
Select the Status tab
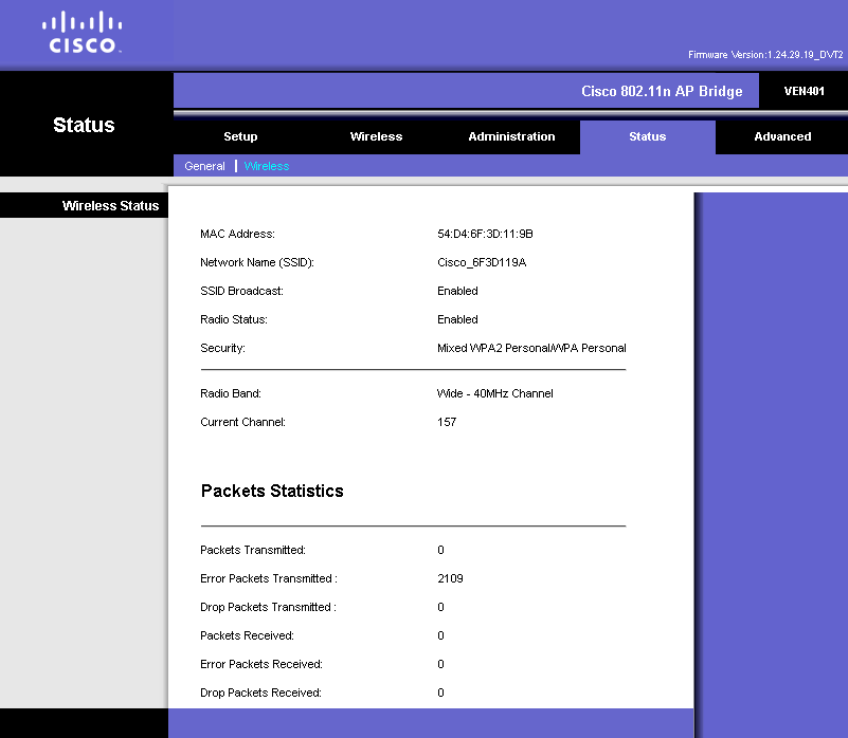[647, 137]
